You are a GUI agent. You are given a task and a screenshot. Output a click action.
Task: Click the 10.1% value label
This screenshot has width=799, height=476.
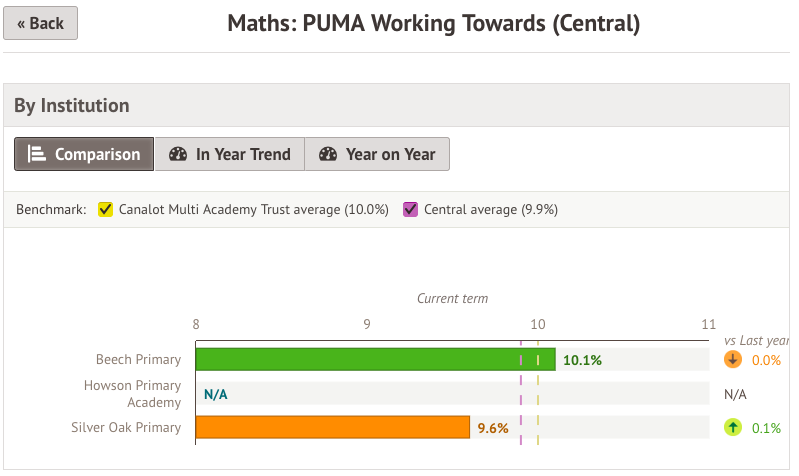coord(582,360)
